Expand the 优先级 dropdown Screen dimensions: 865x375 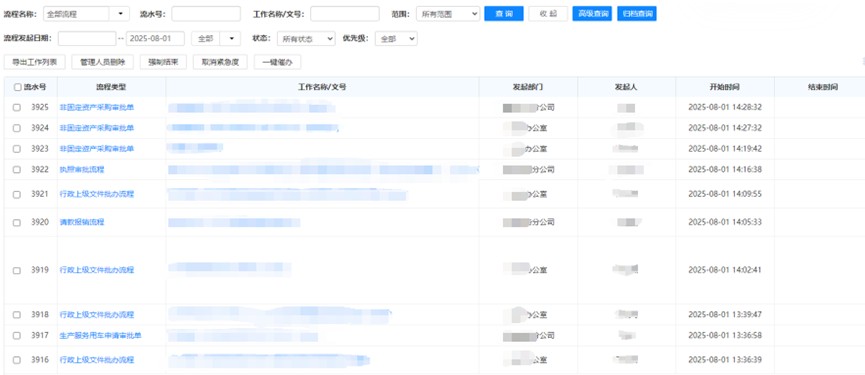tap(396, 39)
